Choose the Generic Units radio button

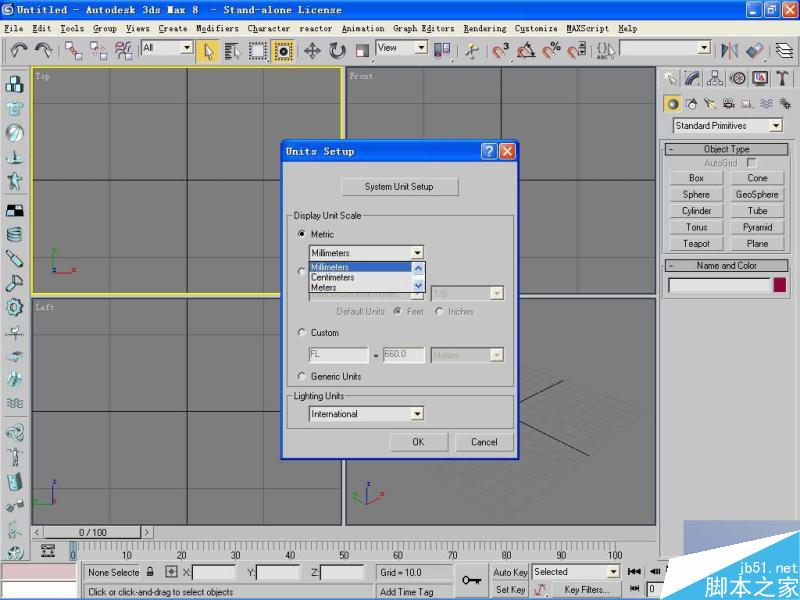[x=302, y=376]
